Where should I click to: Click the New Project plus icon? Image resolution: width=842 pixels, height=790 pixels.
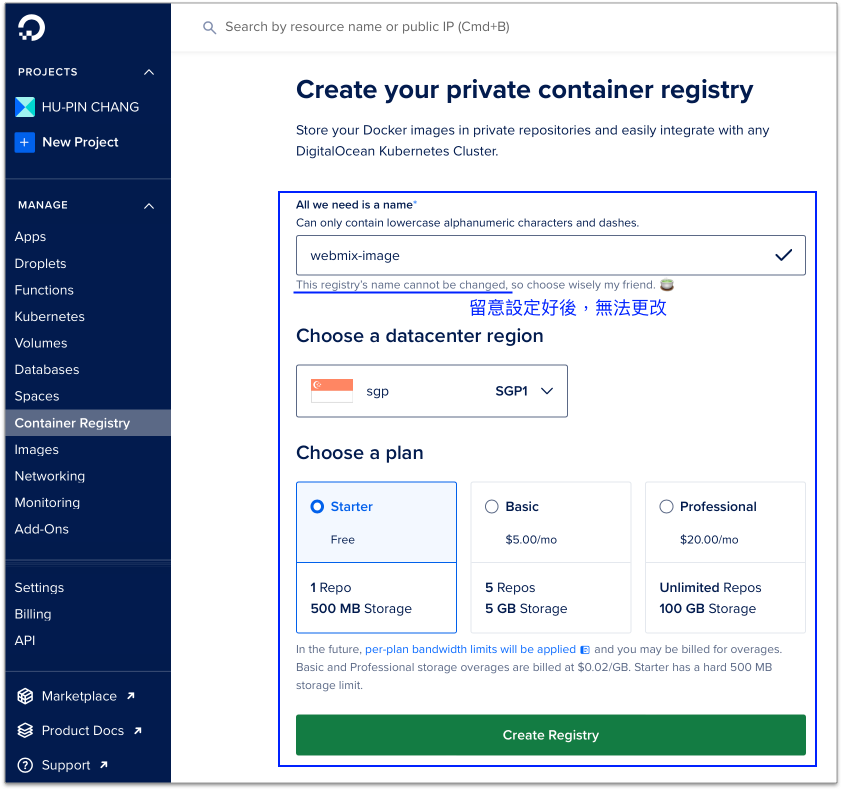(x=25, y=142)
